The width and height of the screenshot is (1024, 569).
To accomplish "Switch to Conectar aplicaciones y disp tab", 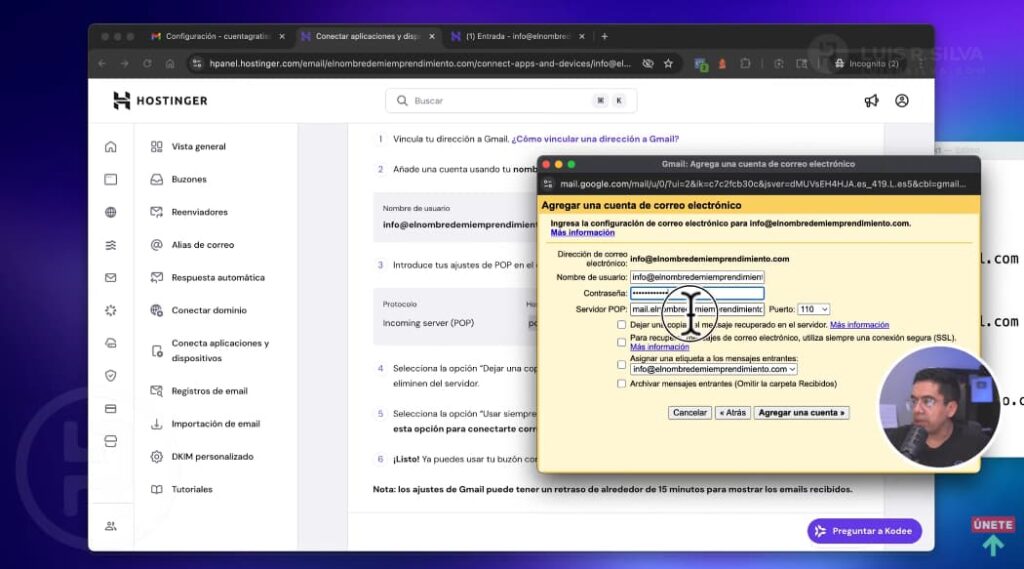I will pos(366,37).
